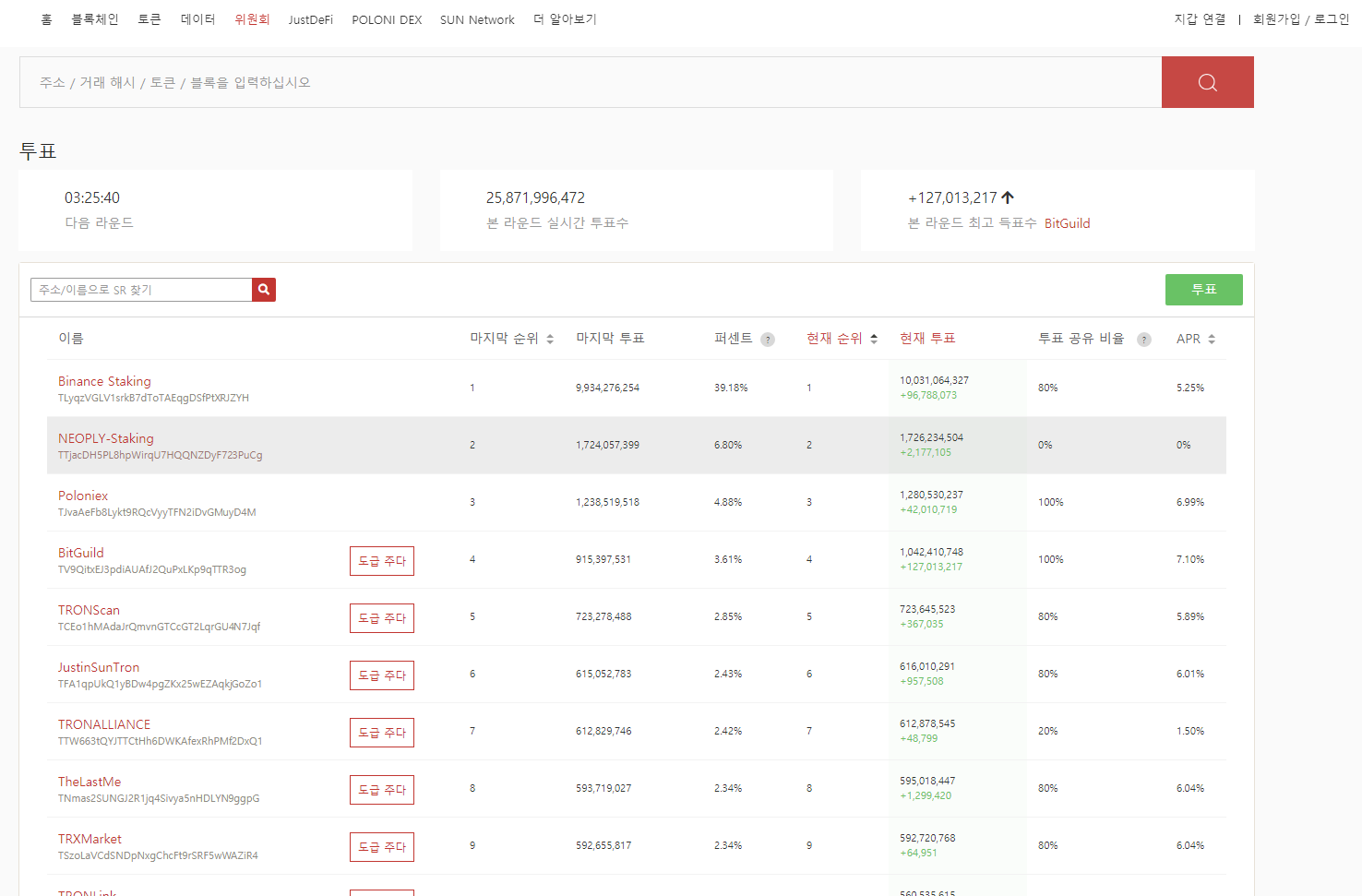Open the 블록체인 menu

point(95,19)
